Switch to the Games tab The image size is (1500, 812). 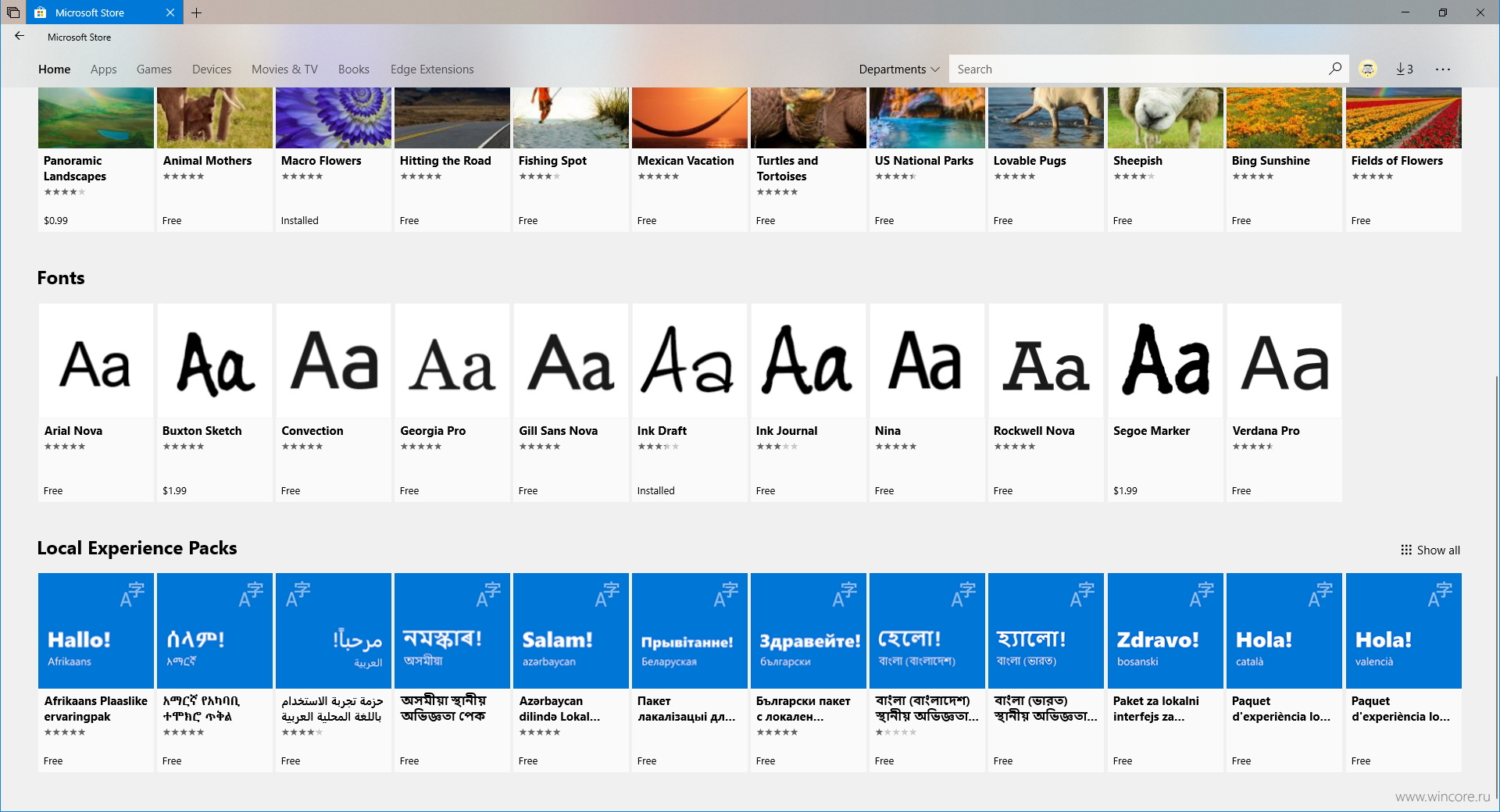(154, 69)
